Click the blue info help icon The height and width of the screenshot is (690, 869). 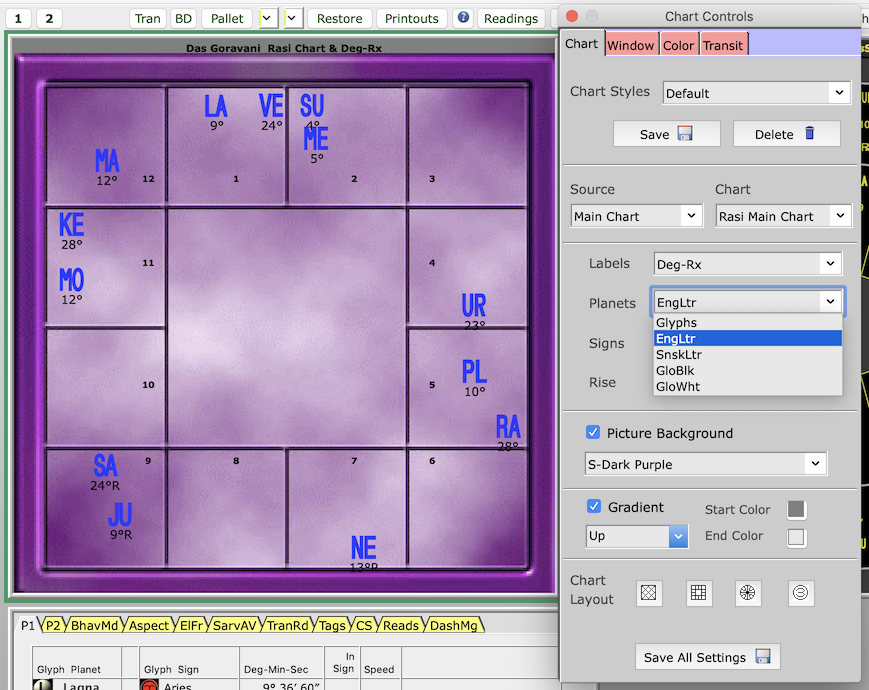[x=463, y=18]
